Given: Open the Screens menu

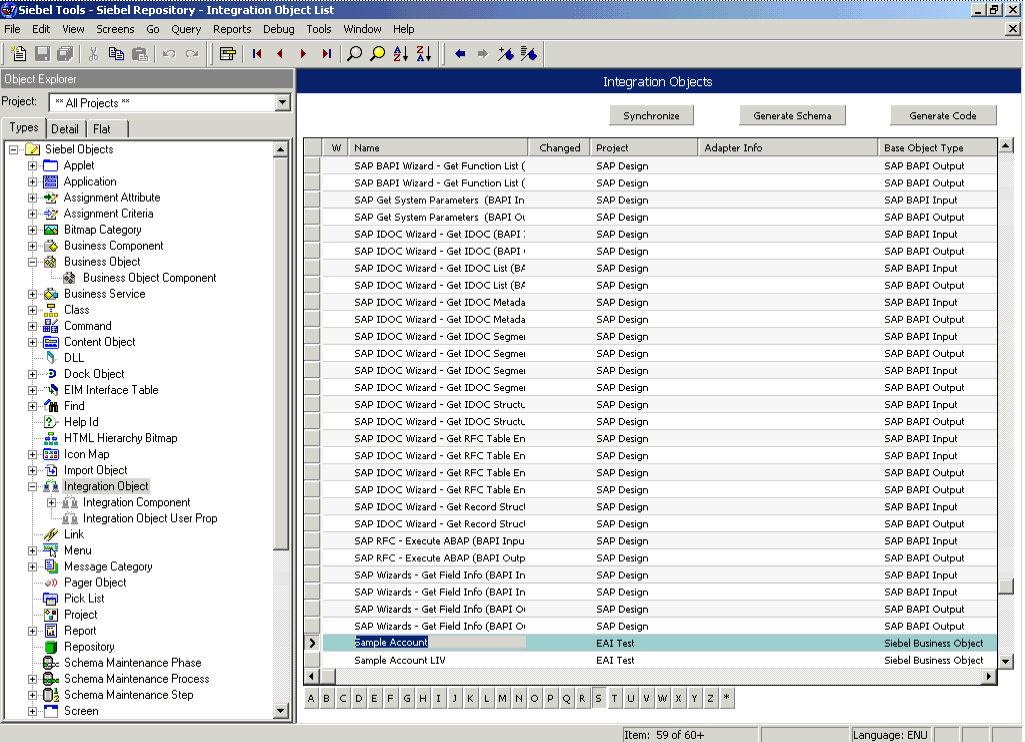Looking at the screenshot, I should click(114, 29).
